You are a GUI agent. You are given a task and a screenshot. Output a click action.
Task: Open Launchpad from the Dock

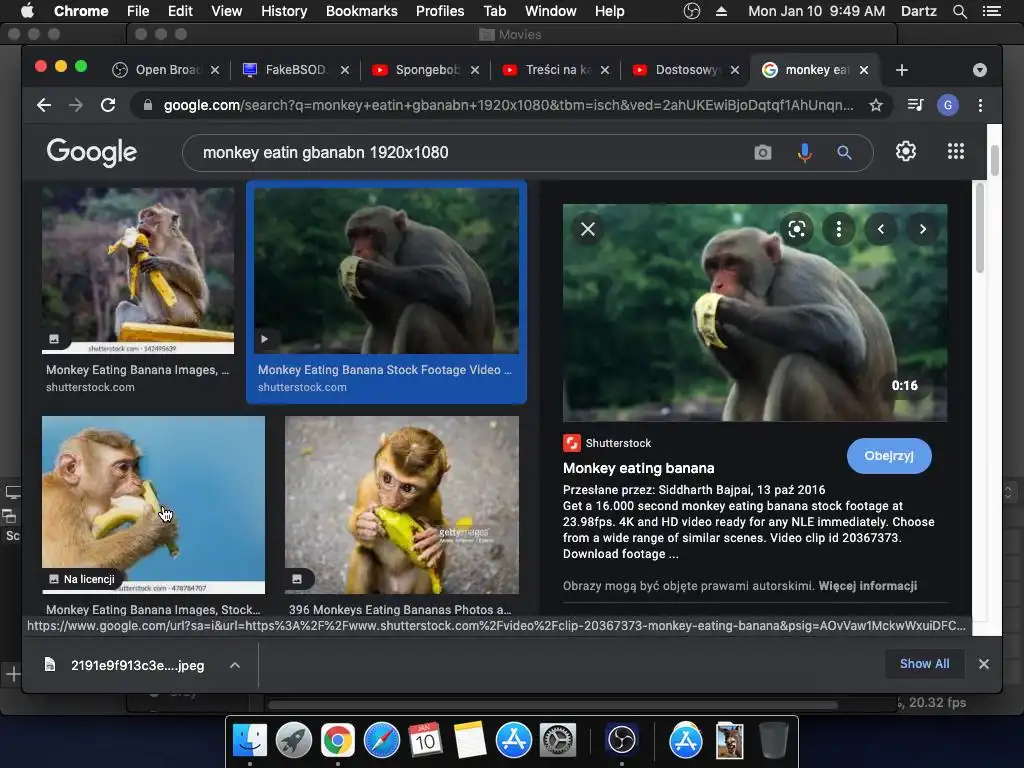pyautogui.click(x=294, y=741)
